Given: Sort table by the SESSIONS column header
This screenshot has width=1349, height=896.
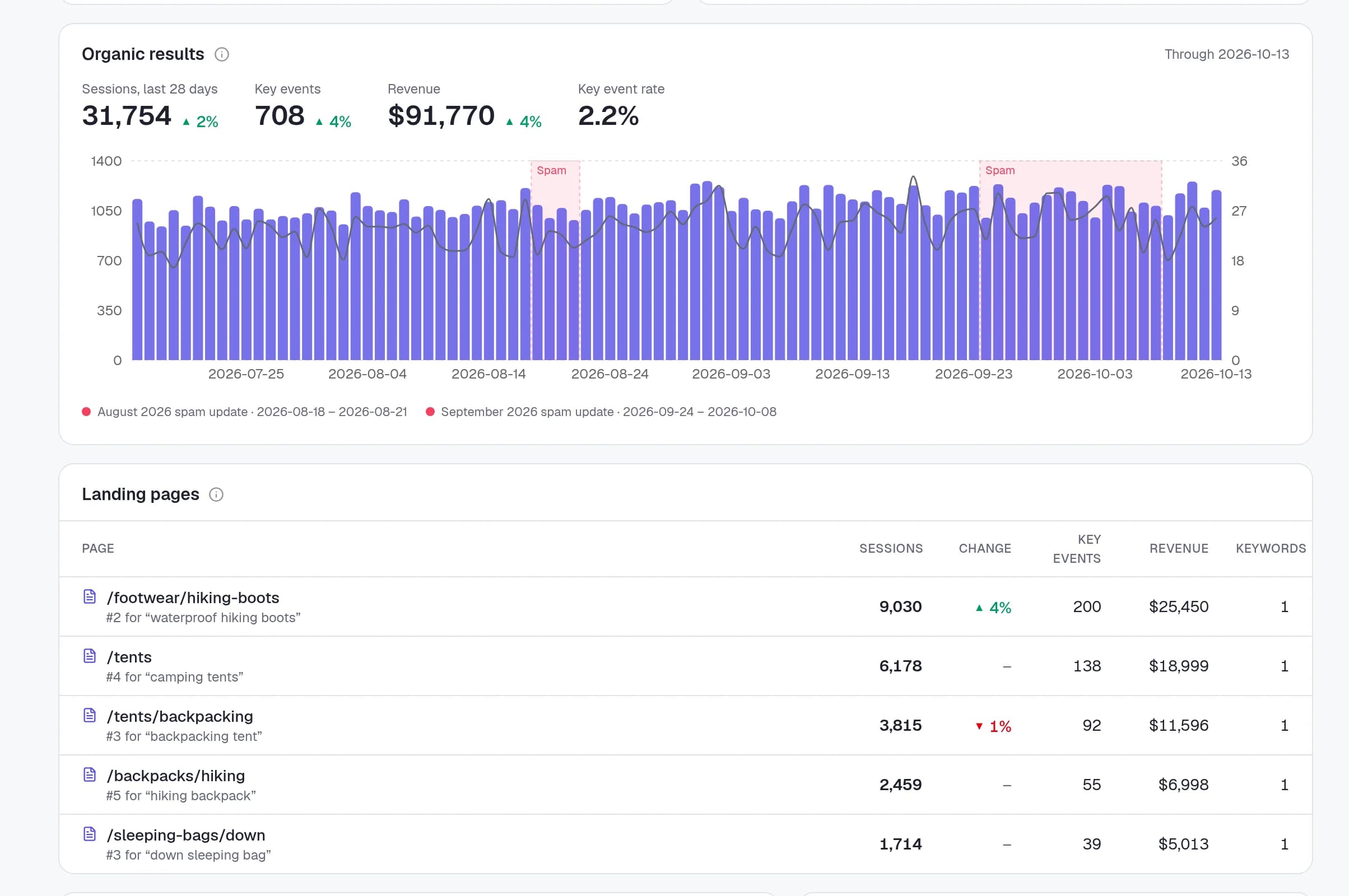Looking at the screenshot, I should pyautogui.click(x=891, y=549).
